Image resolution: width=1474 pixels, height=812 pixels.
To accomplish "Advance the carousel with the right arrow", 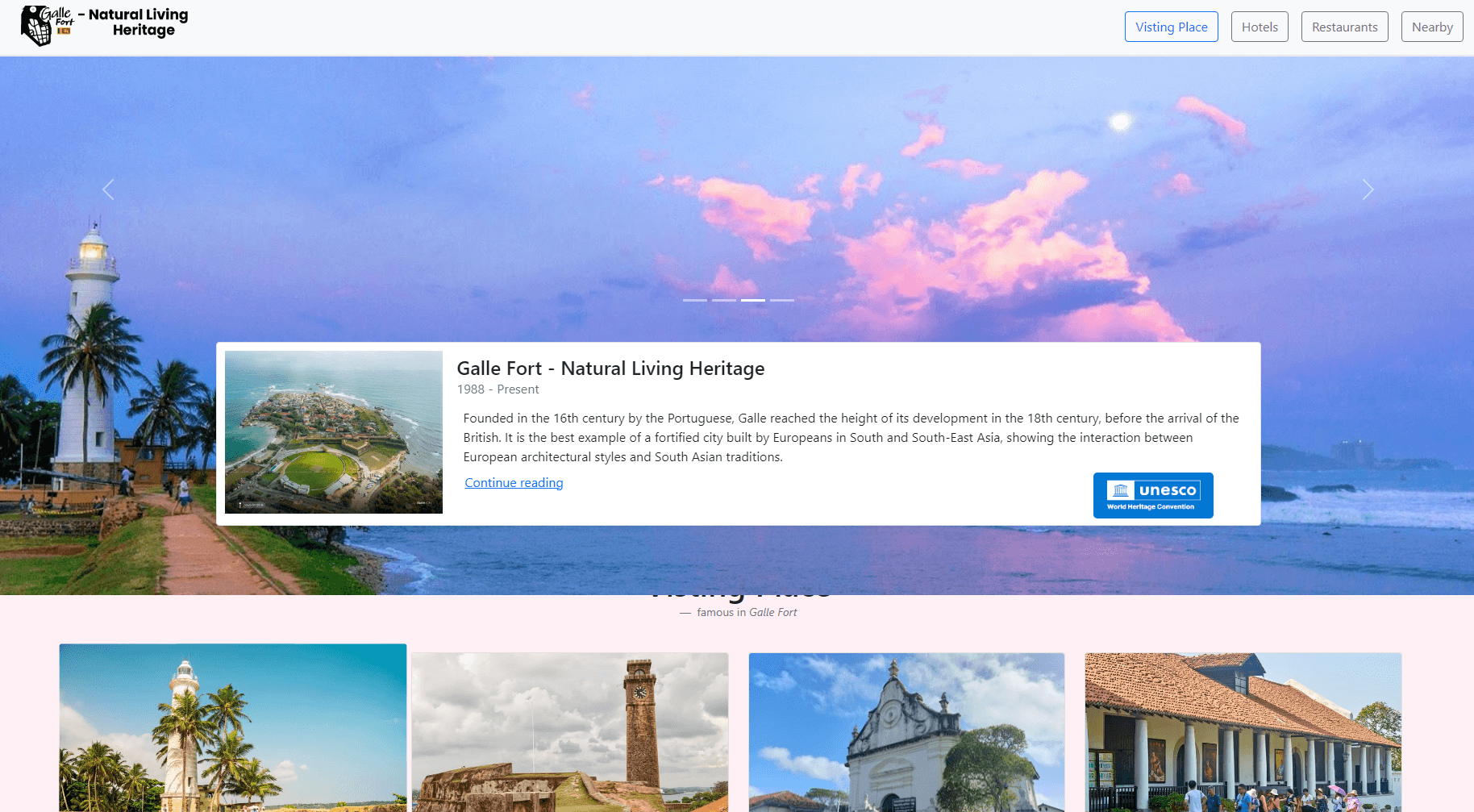I will (1368, 189).
